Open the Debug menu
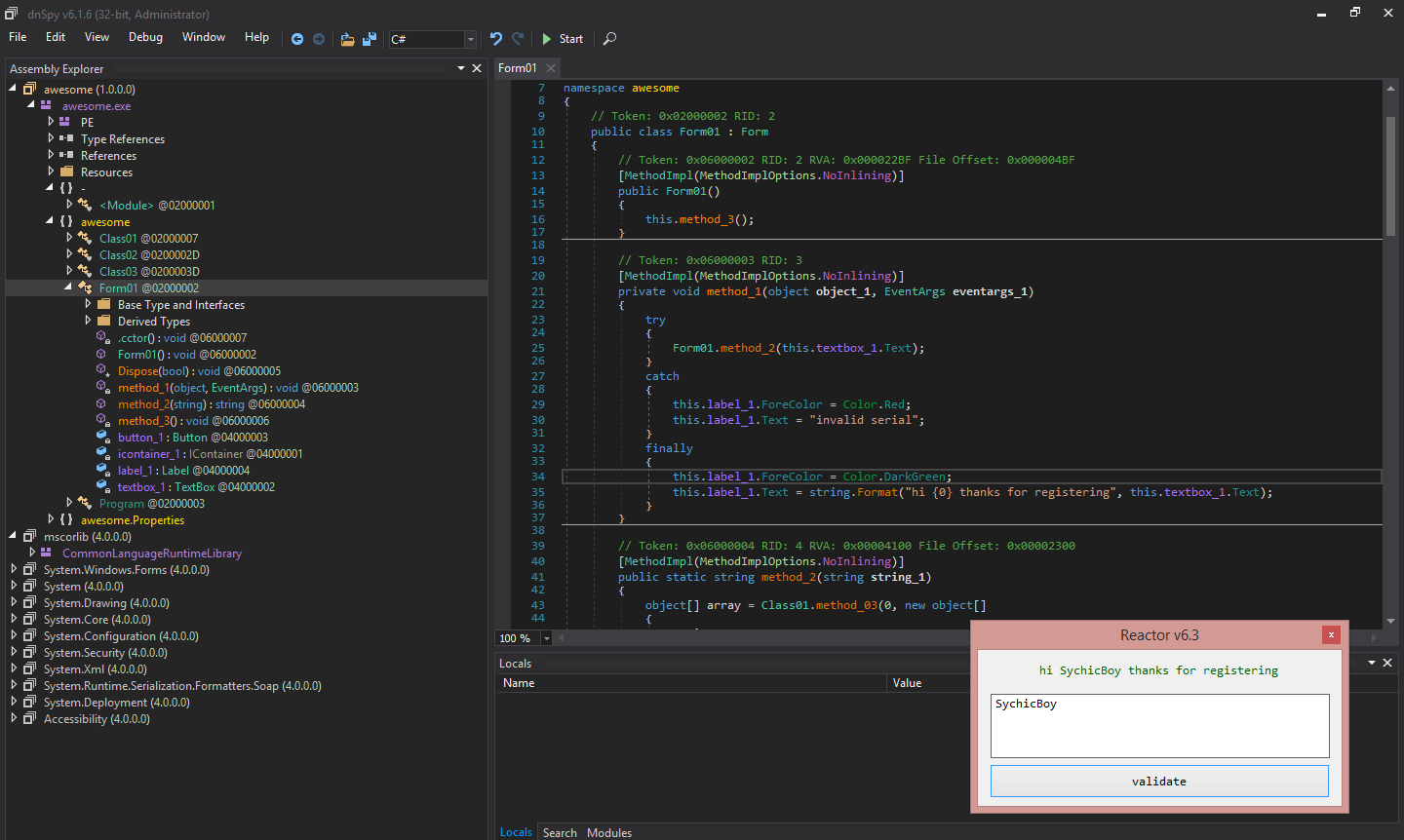1404x840 pixels. (145, 37)
